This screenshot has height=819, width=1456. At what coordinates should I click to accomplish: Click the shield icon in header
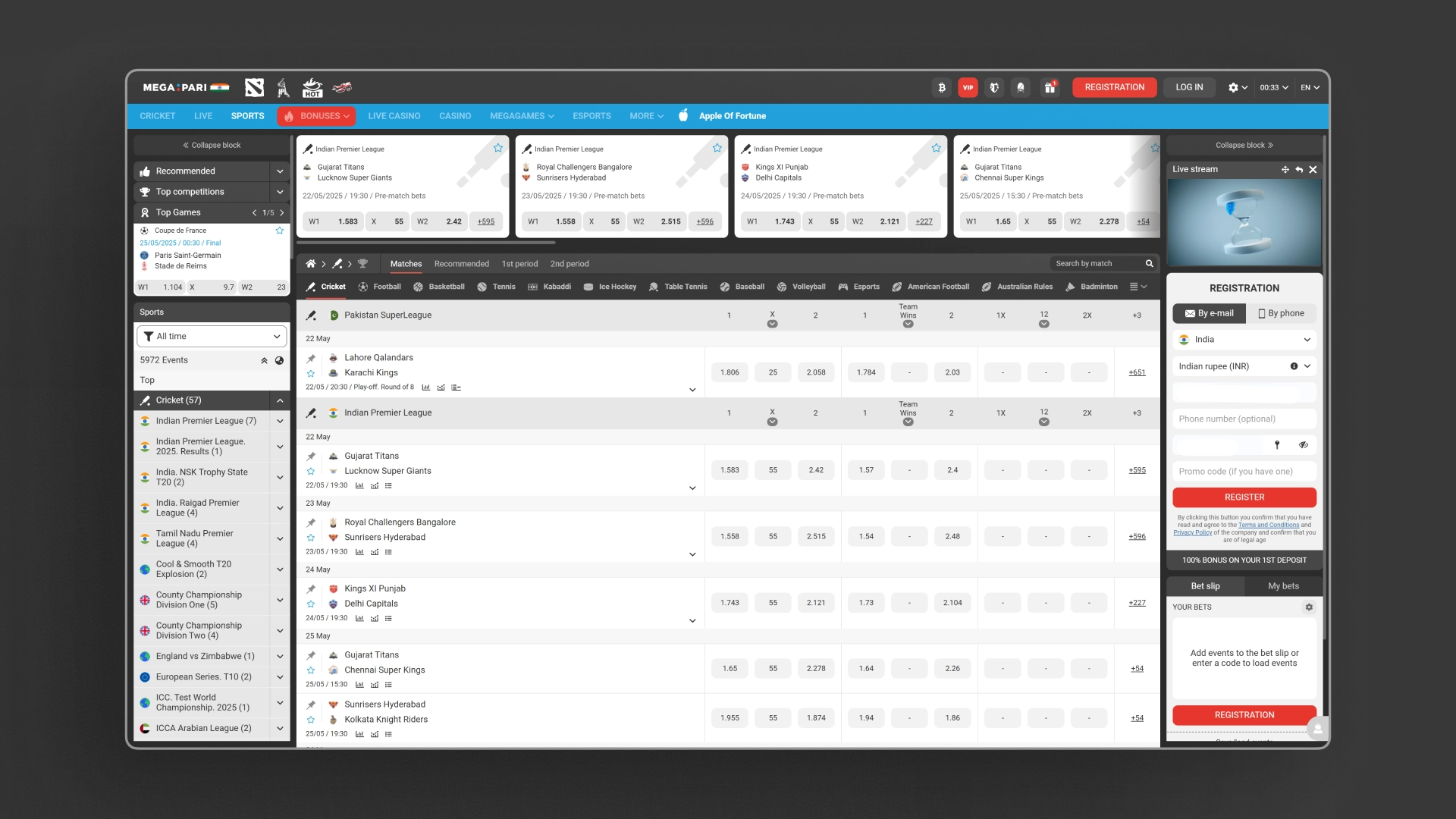click(994, 87)
